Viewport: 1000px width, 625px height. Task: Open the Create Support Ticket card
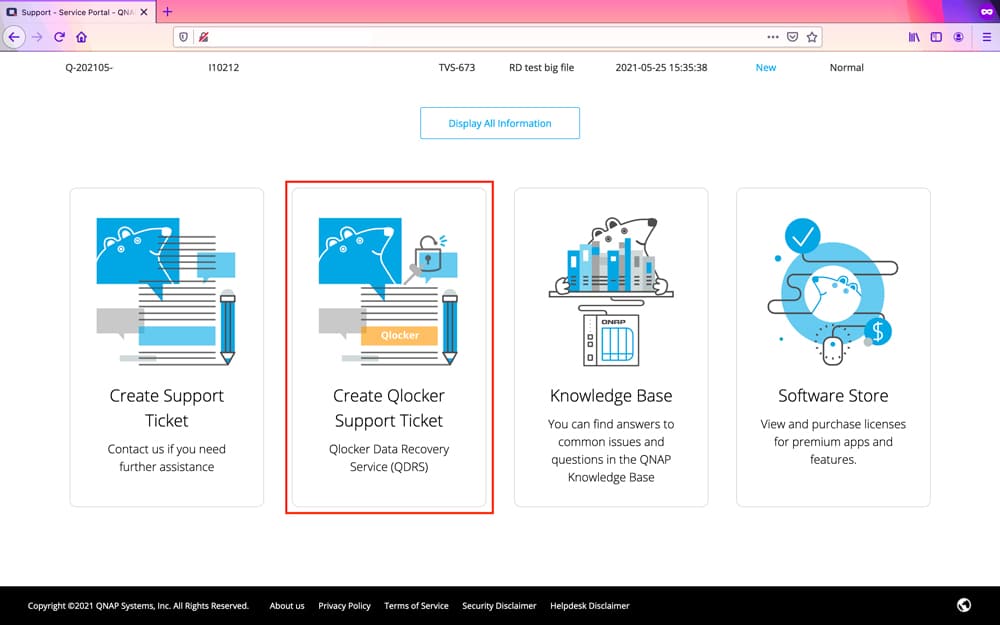(166, 348)
